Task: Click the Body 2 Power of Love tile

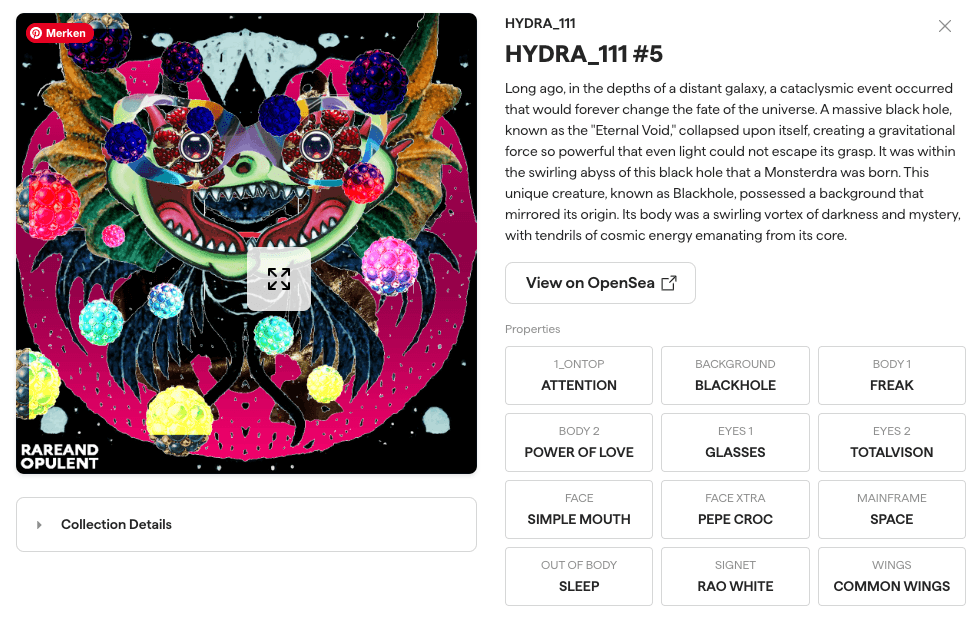Action: tap(579, 443)
